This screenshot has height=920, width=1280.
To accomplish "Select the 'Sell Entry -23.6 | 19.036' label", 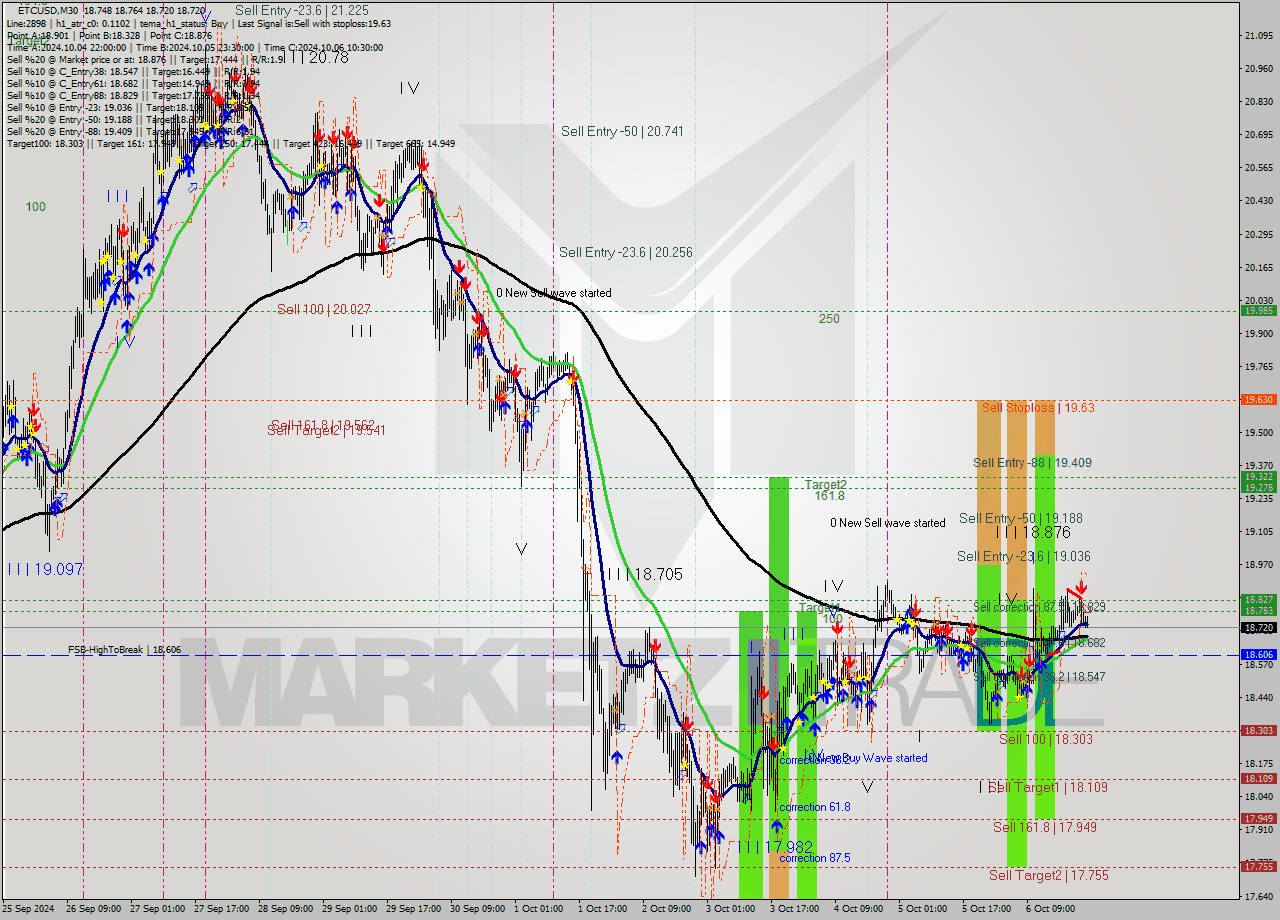I will pyautogui.click(x=1024, y=556).
